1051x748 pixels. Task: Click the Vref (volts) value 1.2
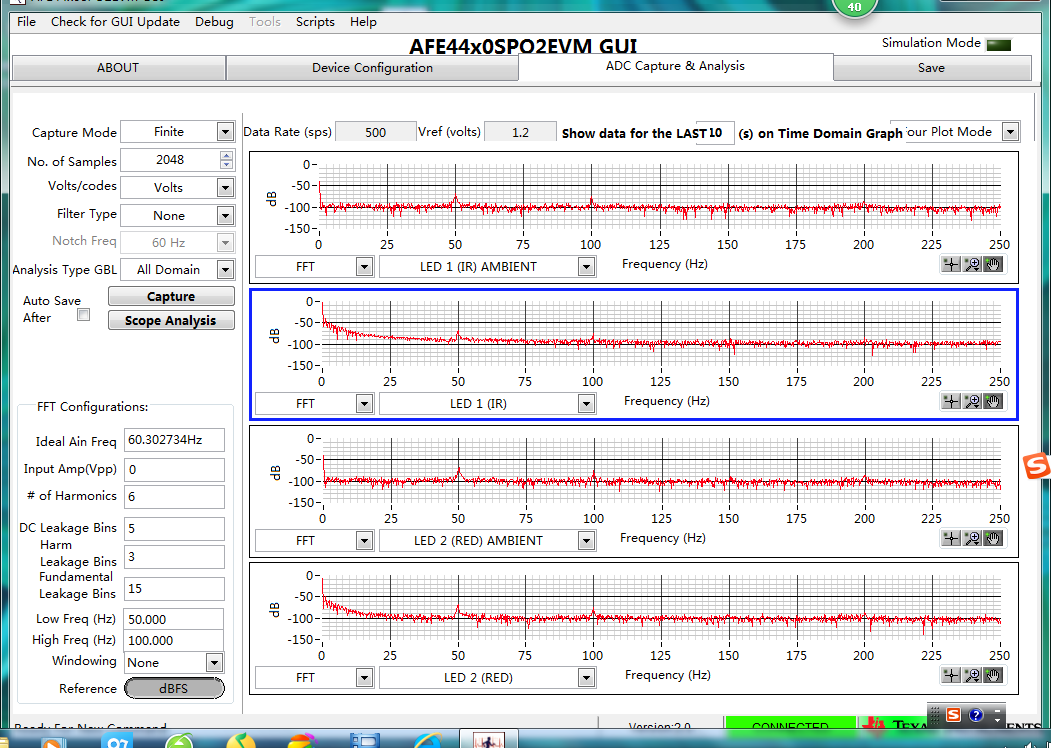point(520,132)
